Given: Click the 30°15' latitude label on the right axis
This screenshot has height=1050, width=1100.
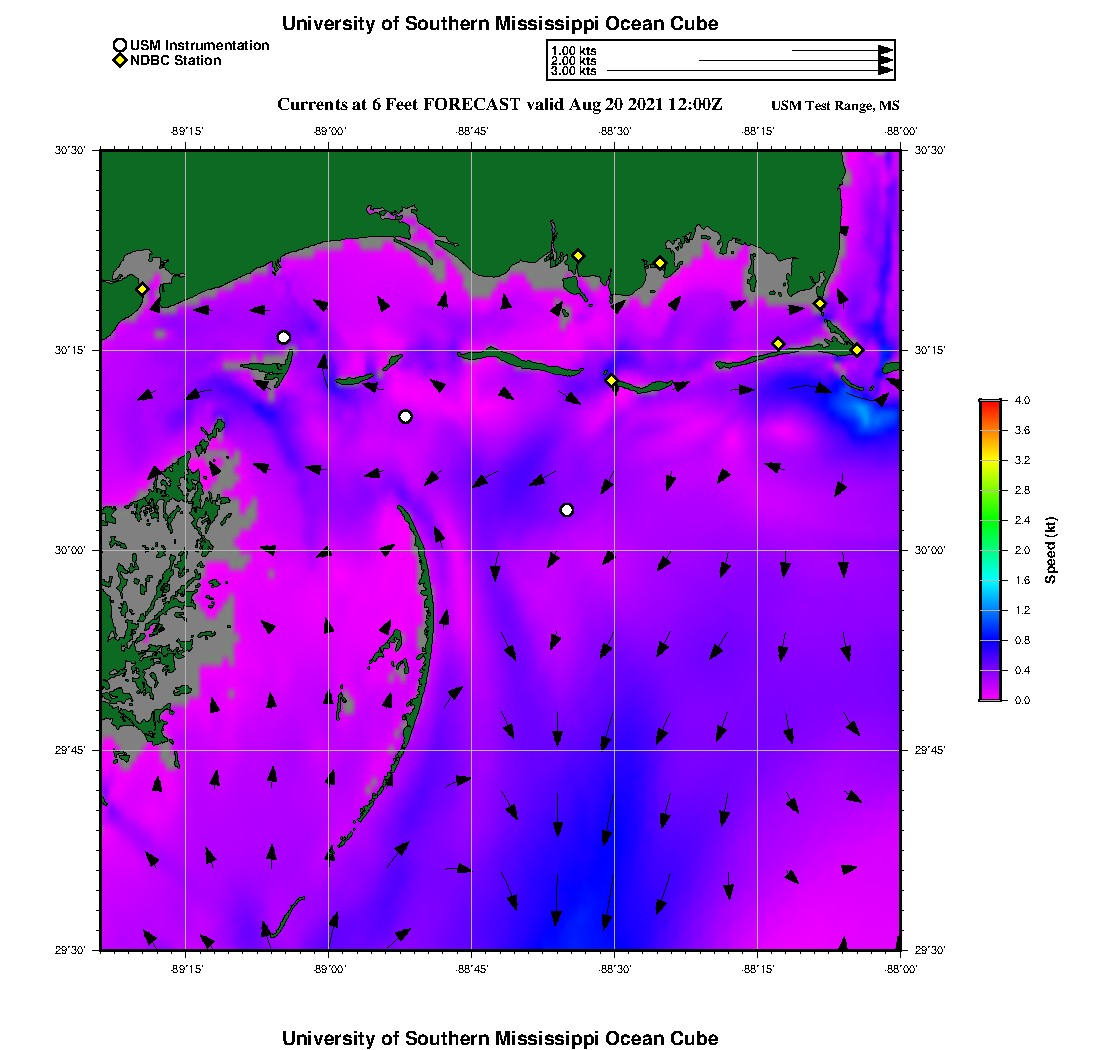Looking at the screenshot, I should tap(930, 350).
